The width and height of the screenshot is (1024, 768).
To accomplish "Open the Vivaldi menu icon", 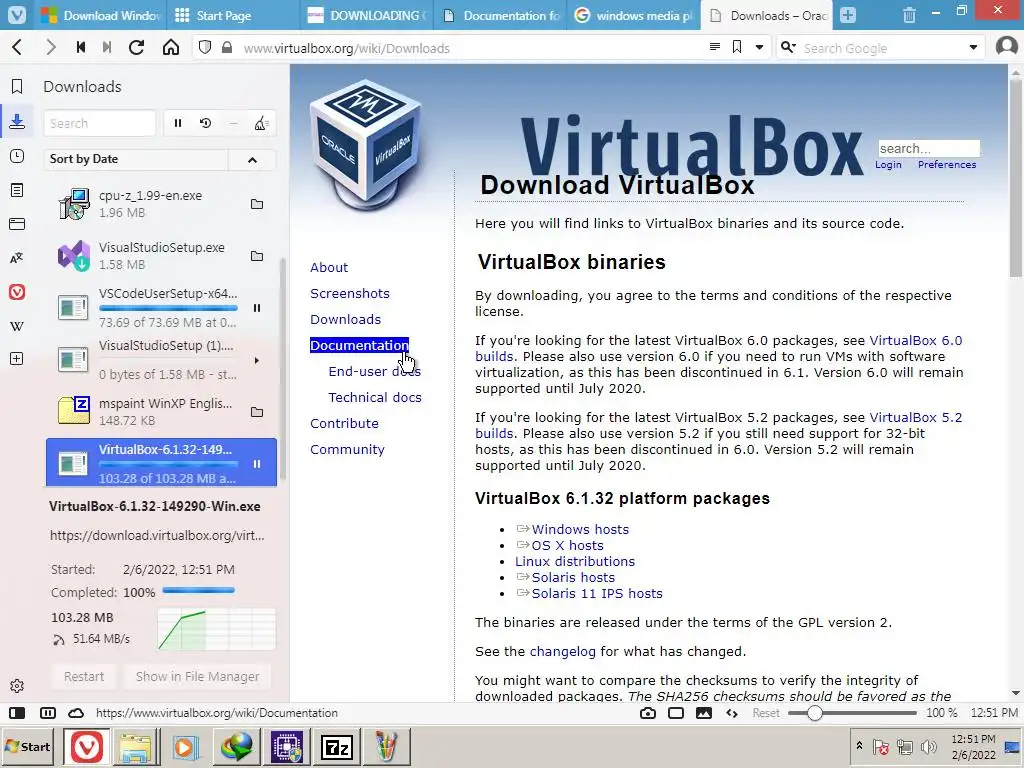I will coord(17,14).
